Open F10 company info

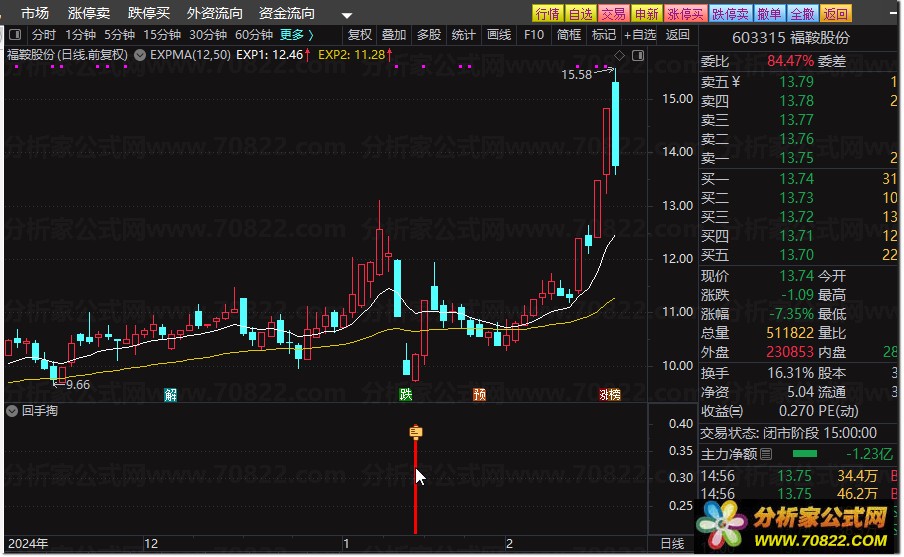point(534,35)
